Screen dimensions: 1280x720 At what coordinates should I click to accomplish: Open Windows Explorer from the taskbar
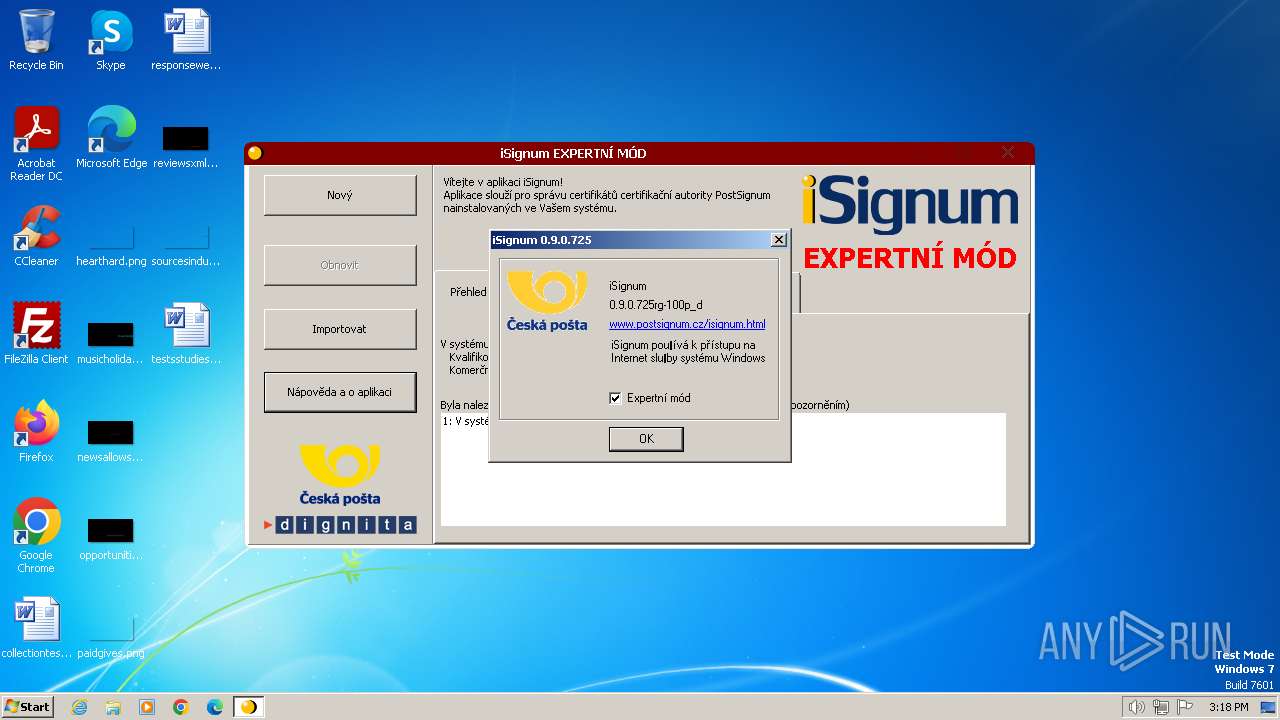[x=113, y=707]
